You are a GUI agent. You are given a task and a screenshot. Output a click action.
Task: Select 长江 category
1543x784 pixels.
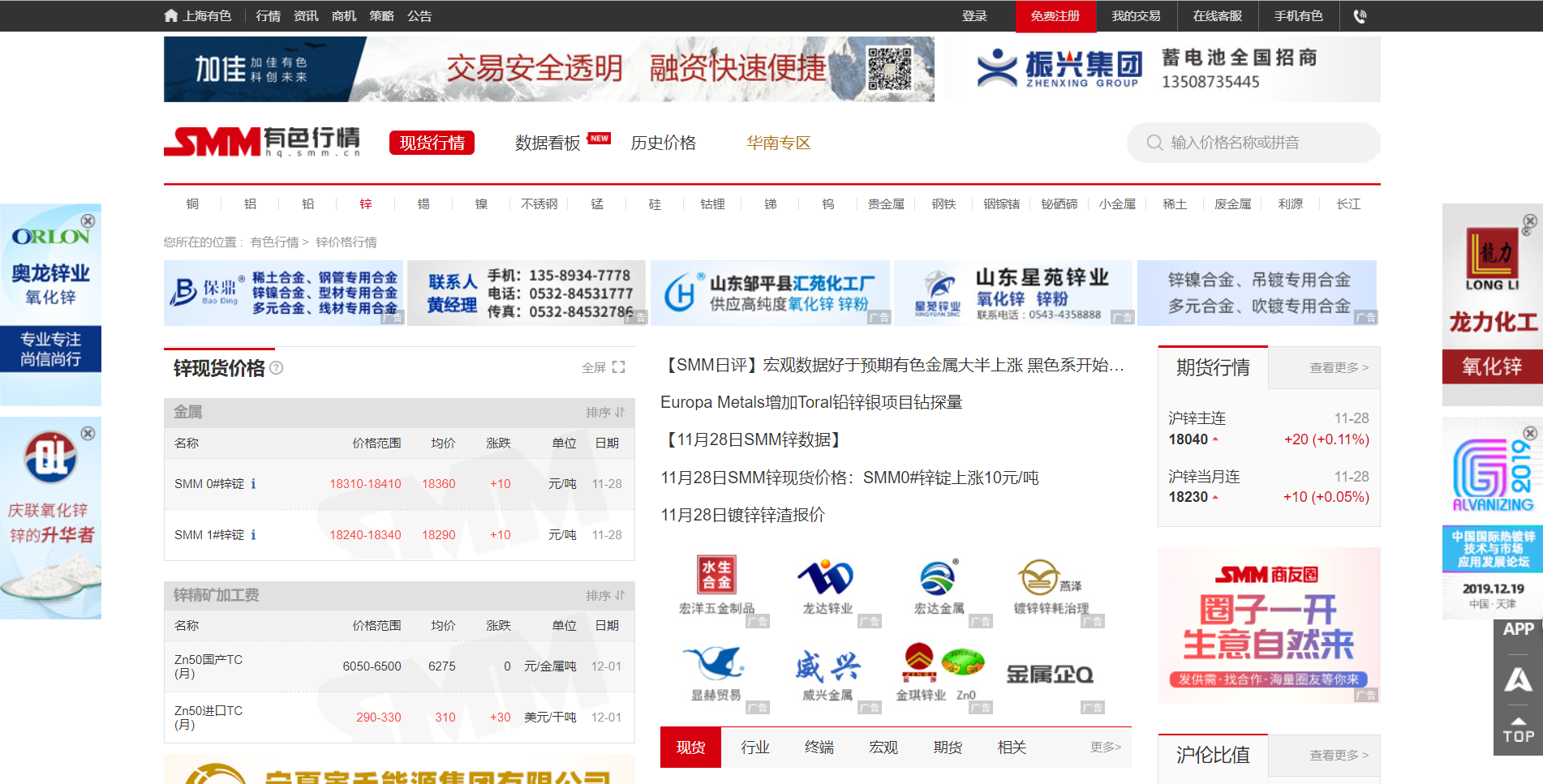point(1348,203)
